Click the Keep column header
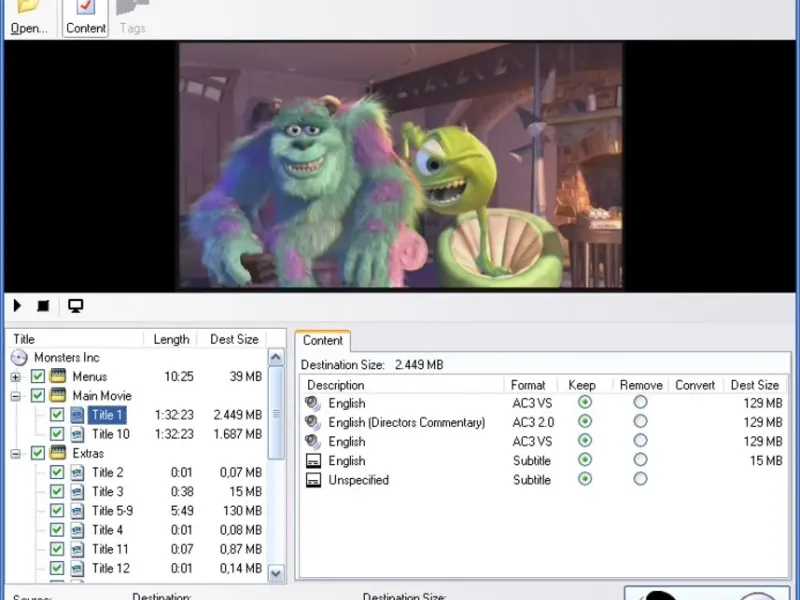Screen dimensions: 800x600 (x=582, y=385)
